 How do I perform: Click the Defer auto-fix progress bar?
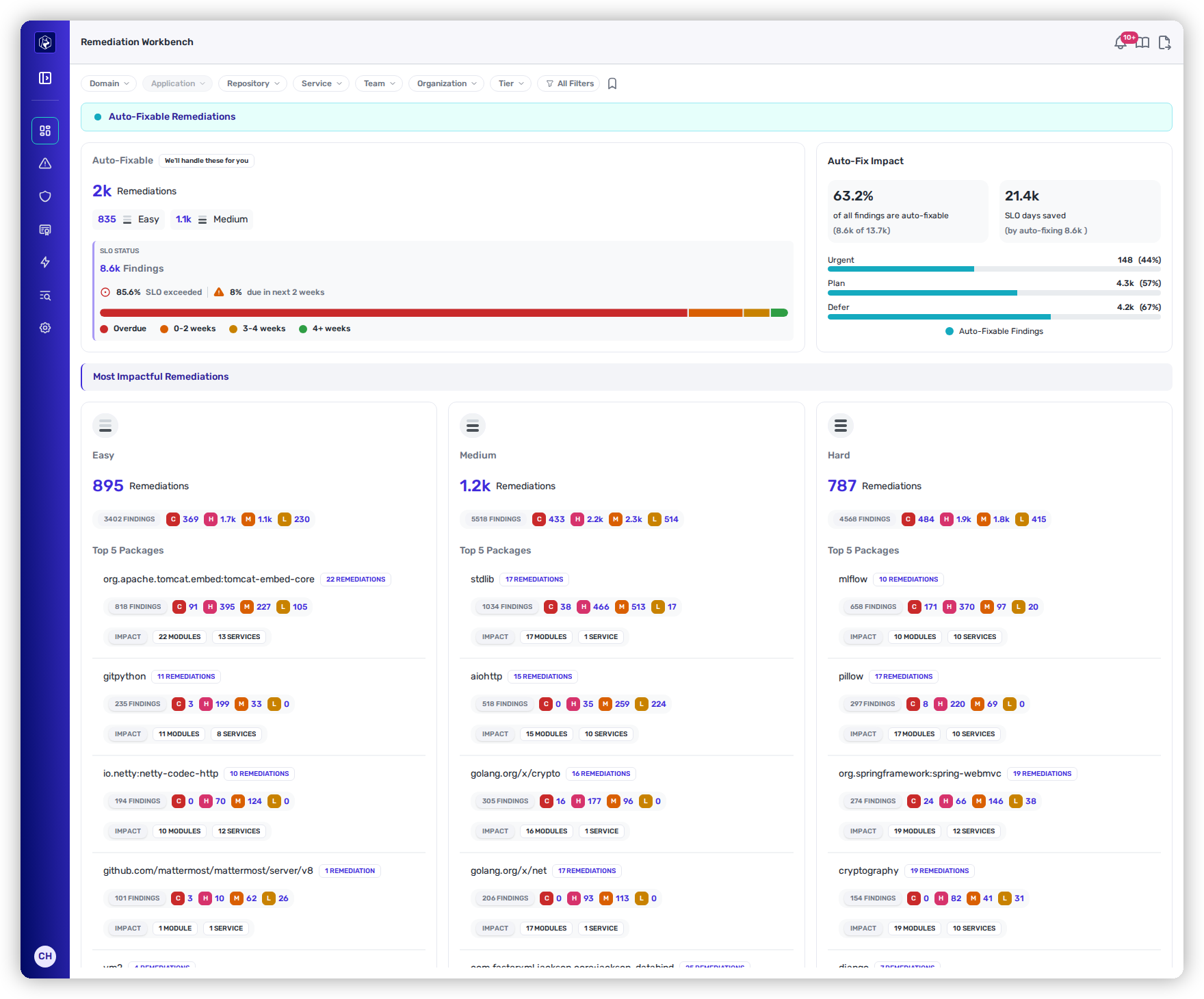point(994,317)
